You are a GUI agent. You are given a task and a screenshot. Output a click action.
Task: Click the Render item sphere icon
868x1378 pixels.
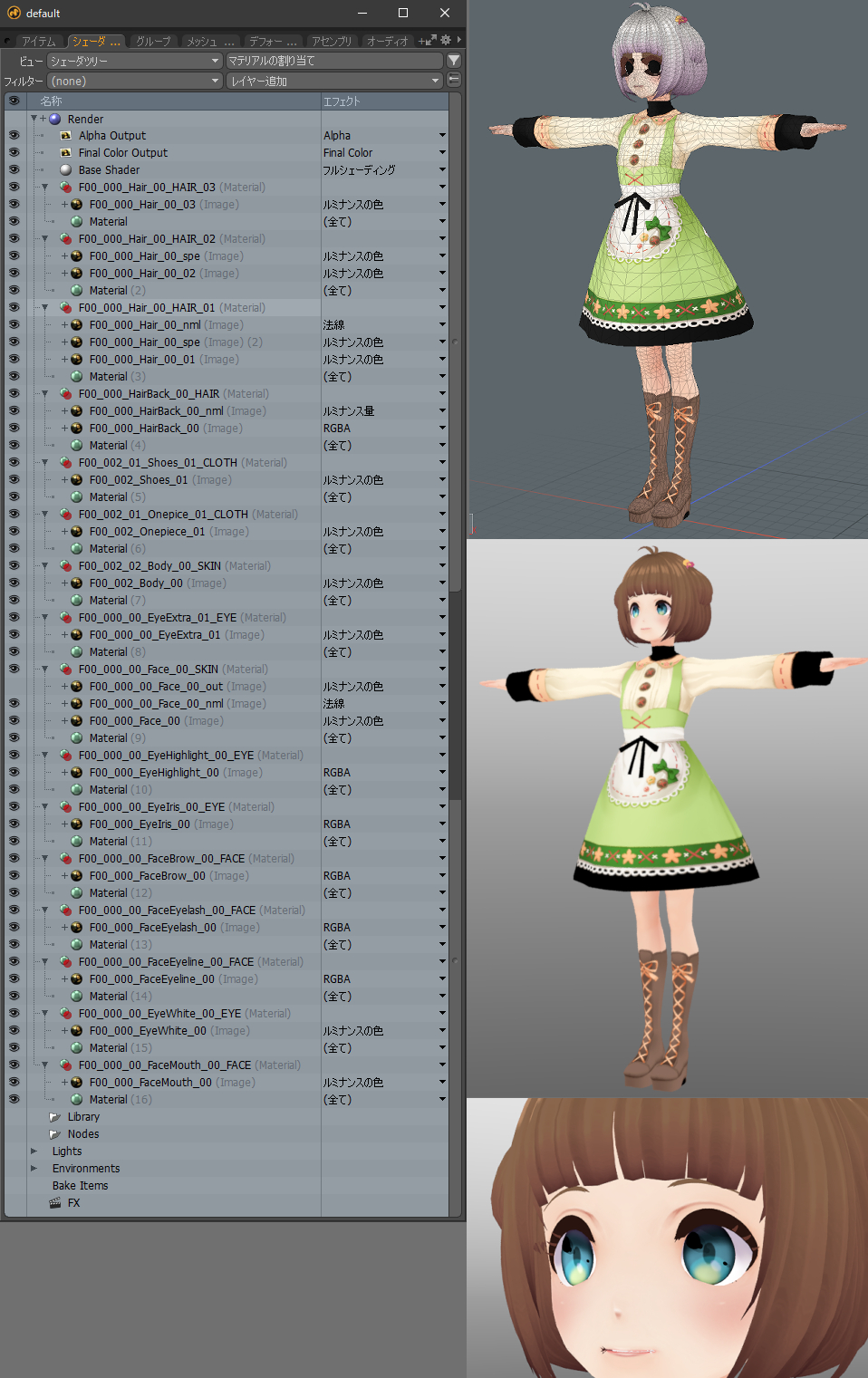tap(55, 119)
